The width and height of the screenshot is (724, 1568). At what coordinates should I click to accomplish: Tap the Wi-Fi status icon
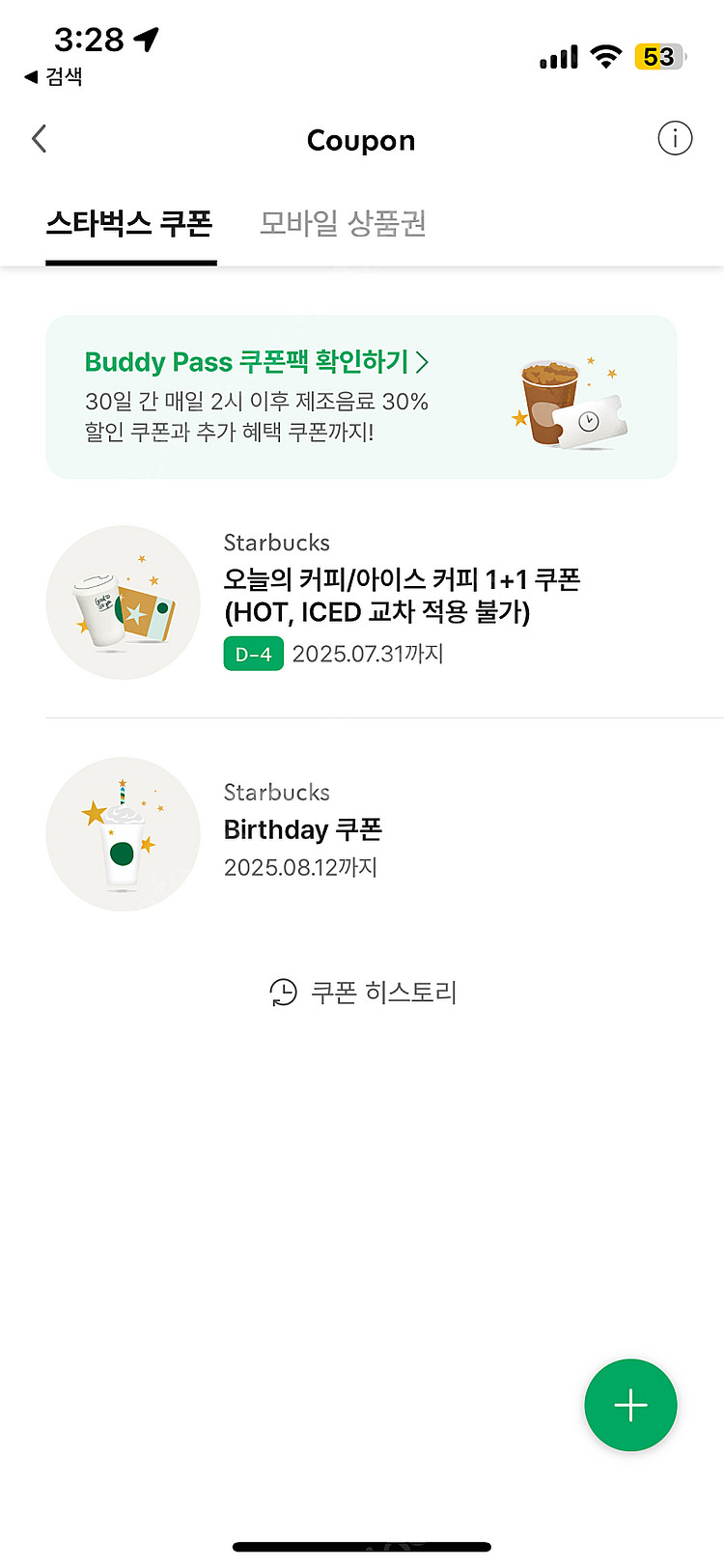[606, 57]
